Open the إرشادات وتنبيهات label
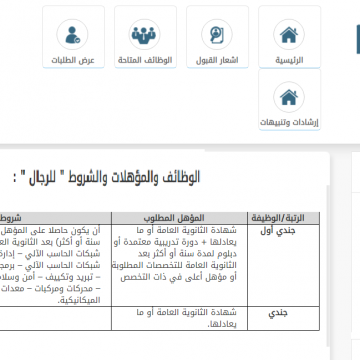Image resolution: width=360 pixels, height=360 pixels. point(289,122)
